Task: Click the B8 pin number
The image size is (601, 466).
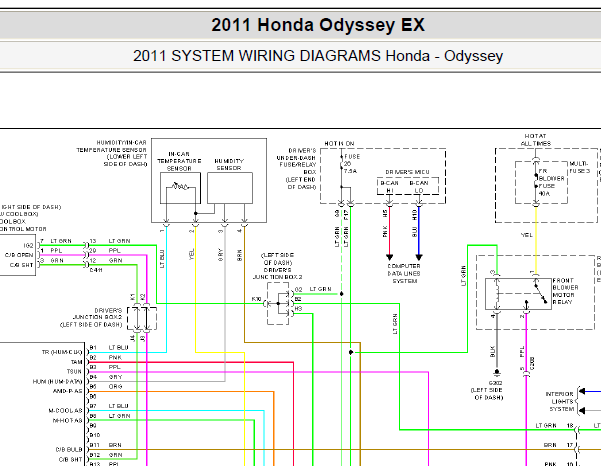Action: 93,416
